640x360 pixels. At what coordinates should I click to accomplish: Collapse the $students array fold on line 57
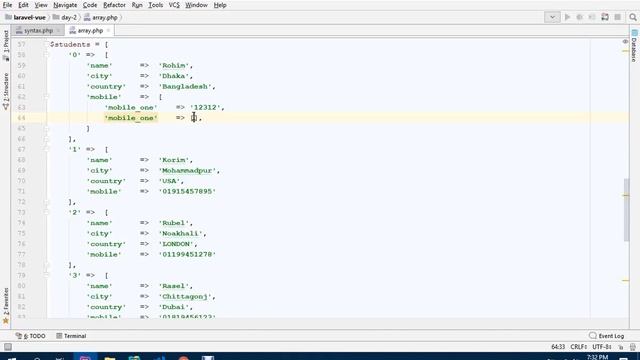coord(47,44)
